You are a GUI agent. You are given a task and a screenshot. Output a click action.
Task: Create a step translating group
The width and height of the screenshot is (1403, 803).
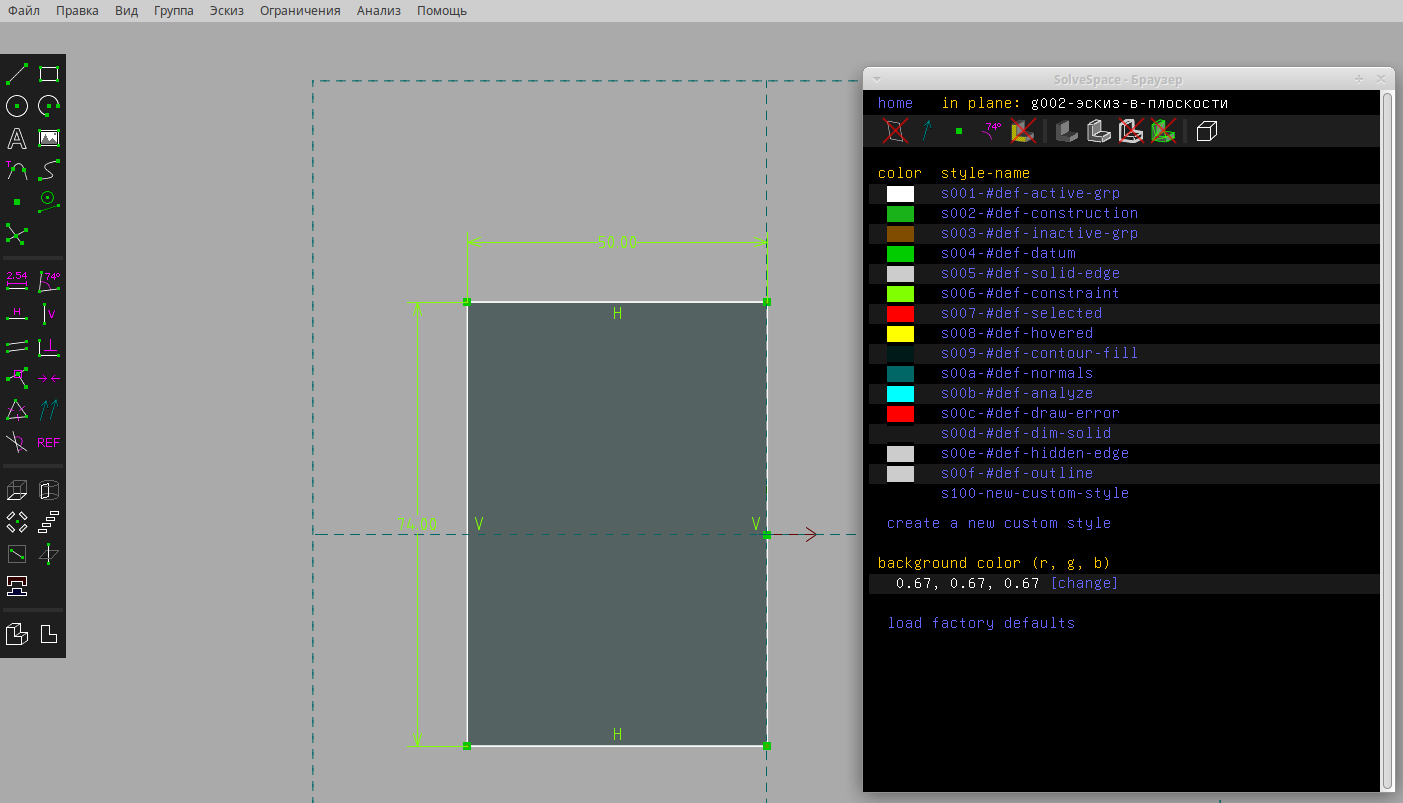(x=49, y=522)
